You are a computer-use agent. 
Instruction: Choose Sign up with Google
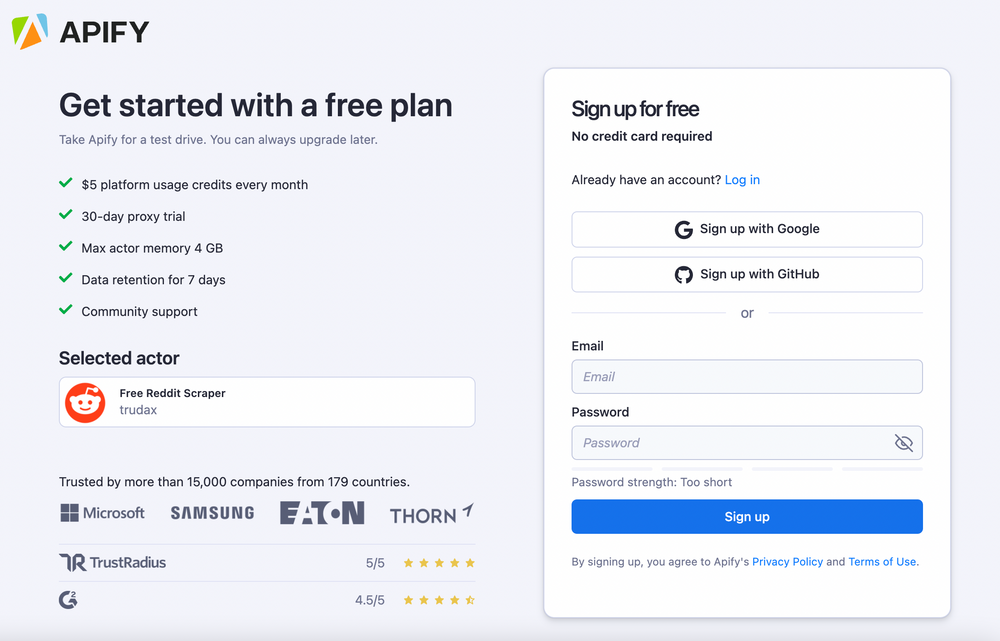click(x=747, y=229)
